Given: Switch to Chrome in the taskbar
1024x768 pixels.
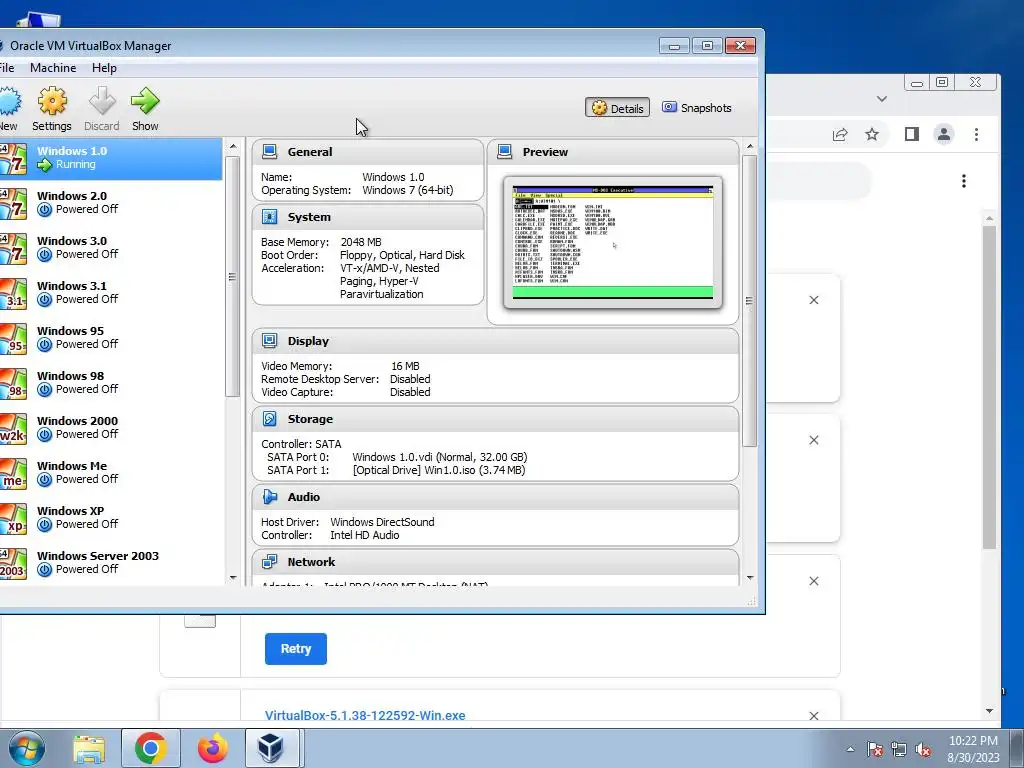Looking at the screenshot, I should pos(151,748).
